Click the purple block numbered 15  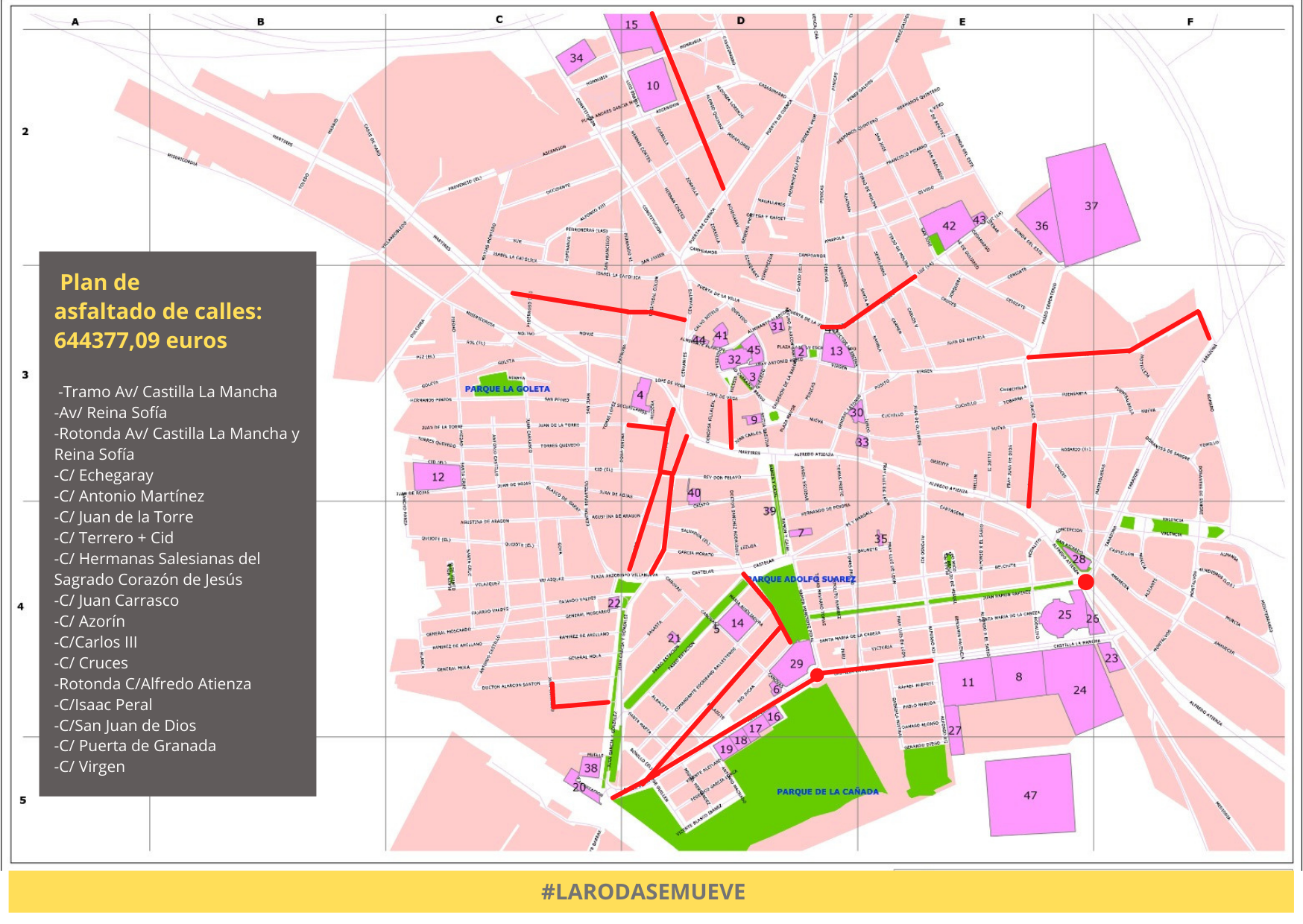pos(631,31)
